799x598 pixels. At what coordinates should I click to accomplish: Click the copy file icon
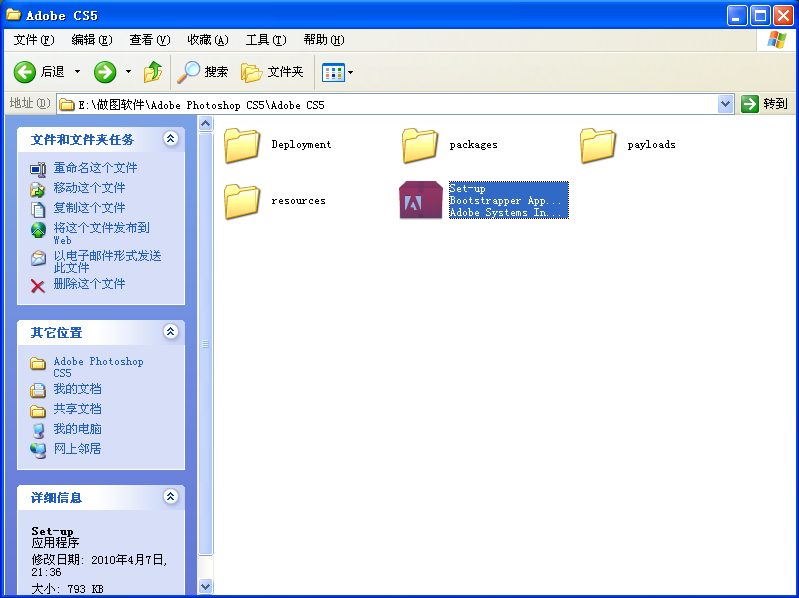(x=38, y=209)
